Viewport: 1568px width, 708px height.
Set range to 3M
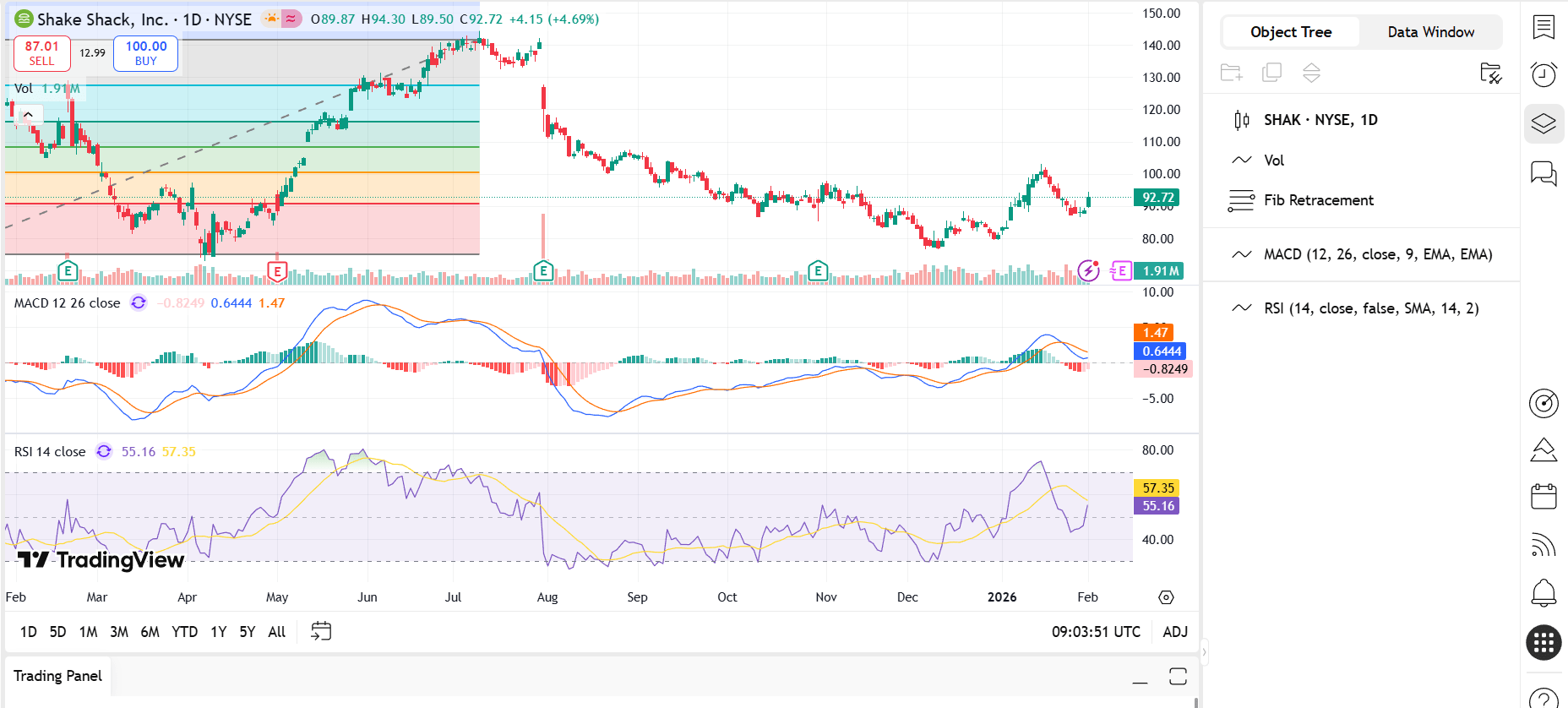119,632
